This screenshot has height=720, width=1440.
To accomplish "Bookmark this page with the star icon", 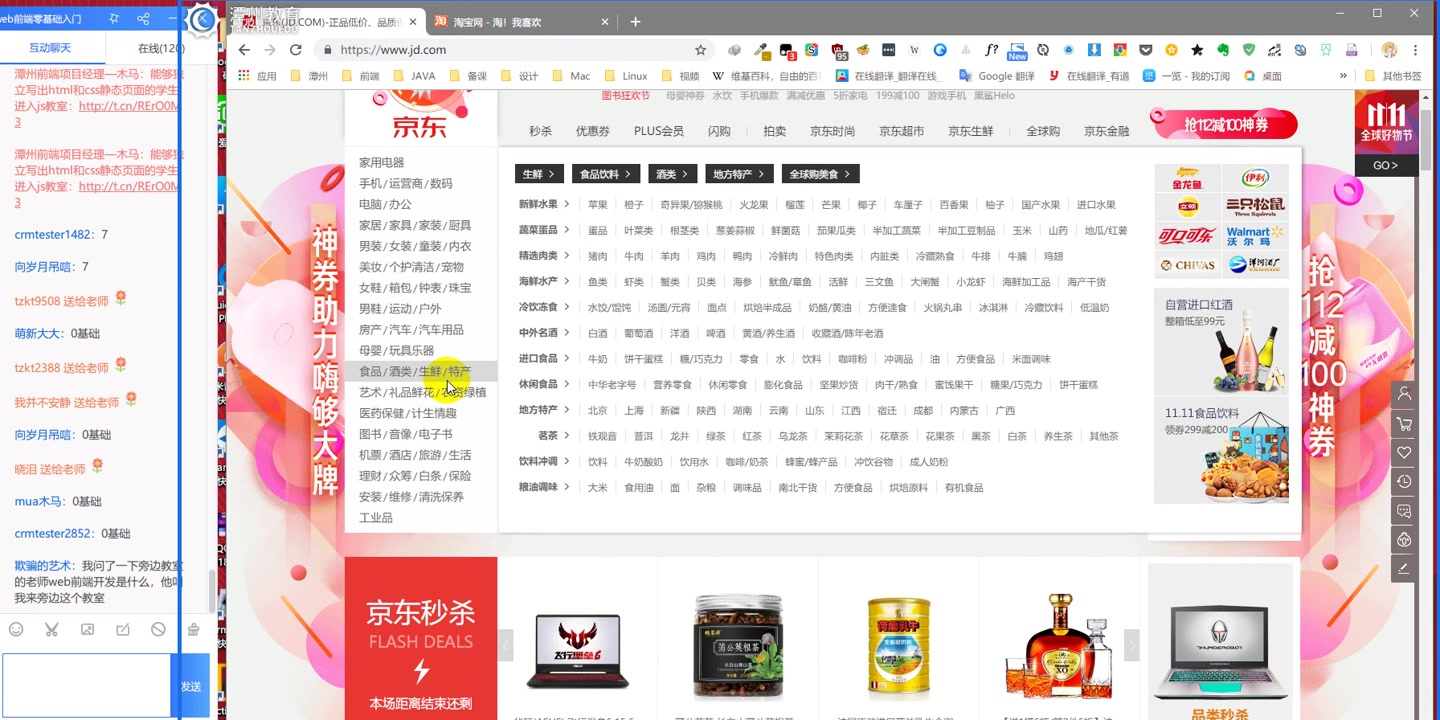I will (x=700, y=50).
